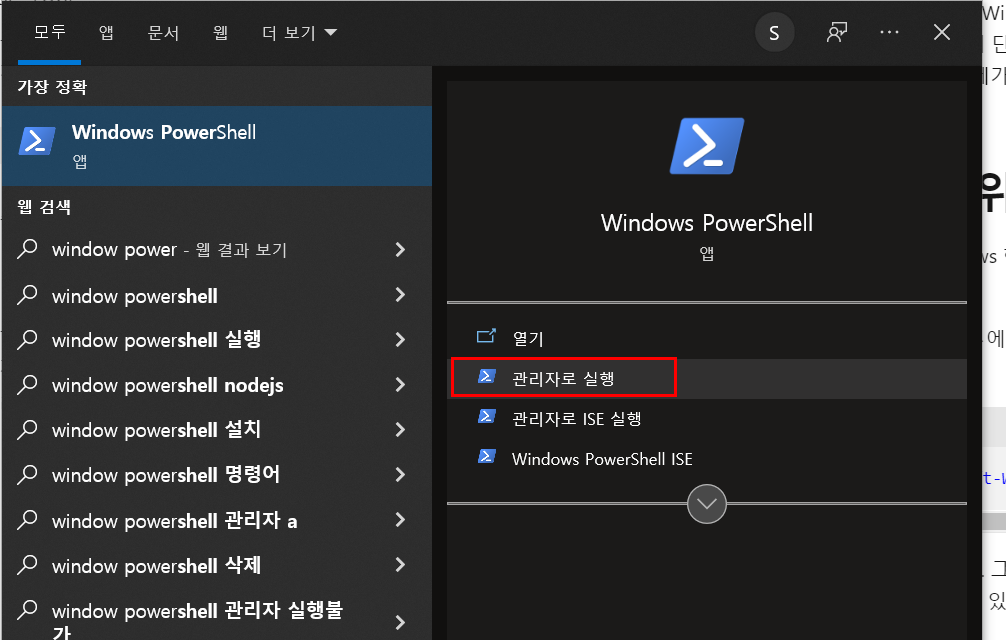
Task: Click search icon beside 'window powershell 관리자 a'
Action: [28, 519]
